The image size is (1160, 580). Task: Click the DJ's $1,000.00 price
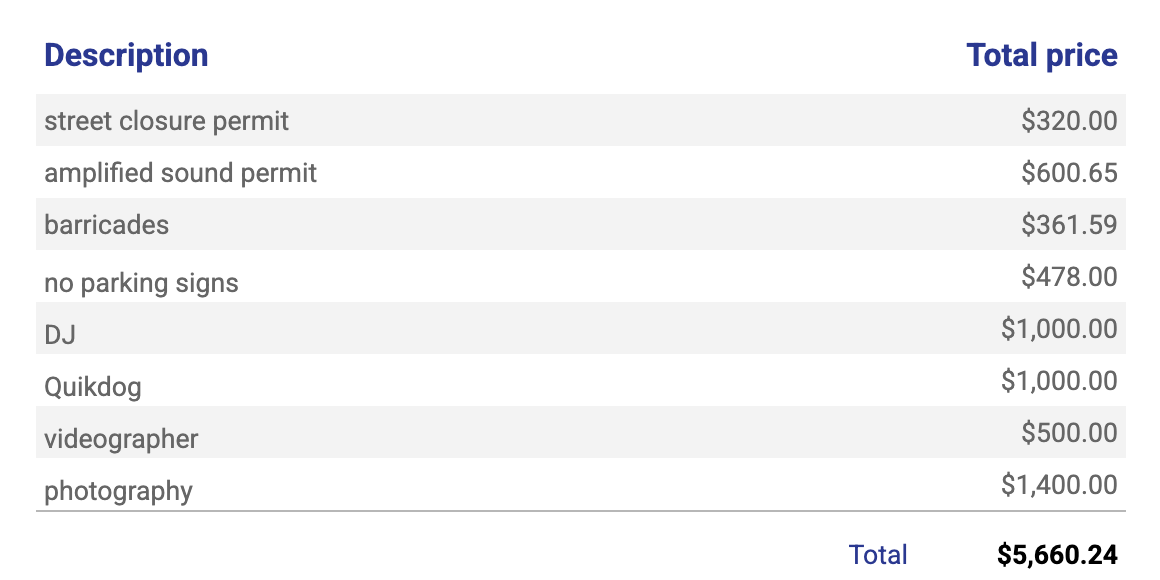click(x=1059, y=328)
